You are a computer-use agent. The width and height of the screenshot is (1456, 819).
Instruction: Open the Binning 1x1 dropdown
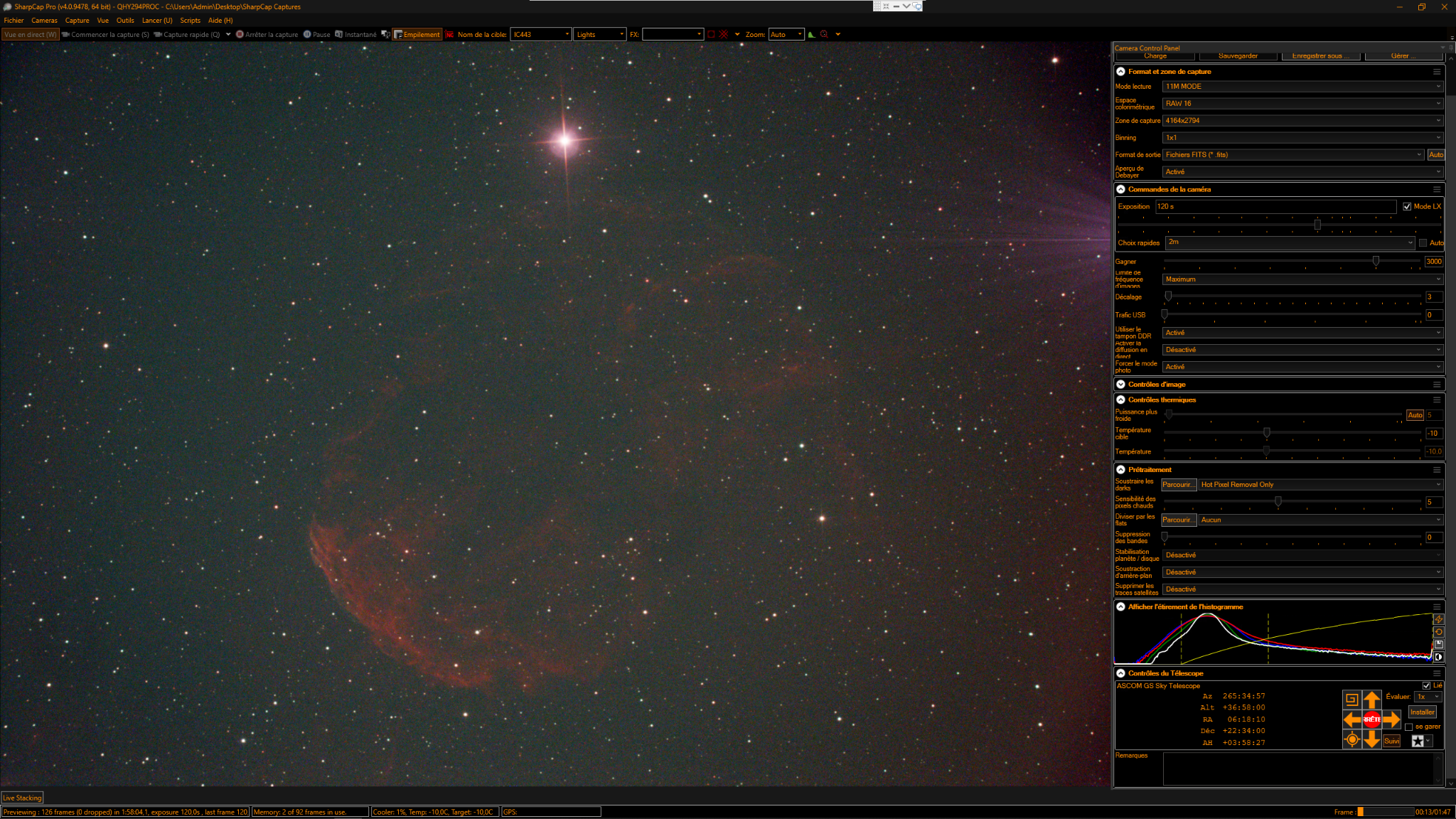point(1302,138)
